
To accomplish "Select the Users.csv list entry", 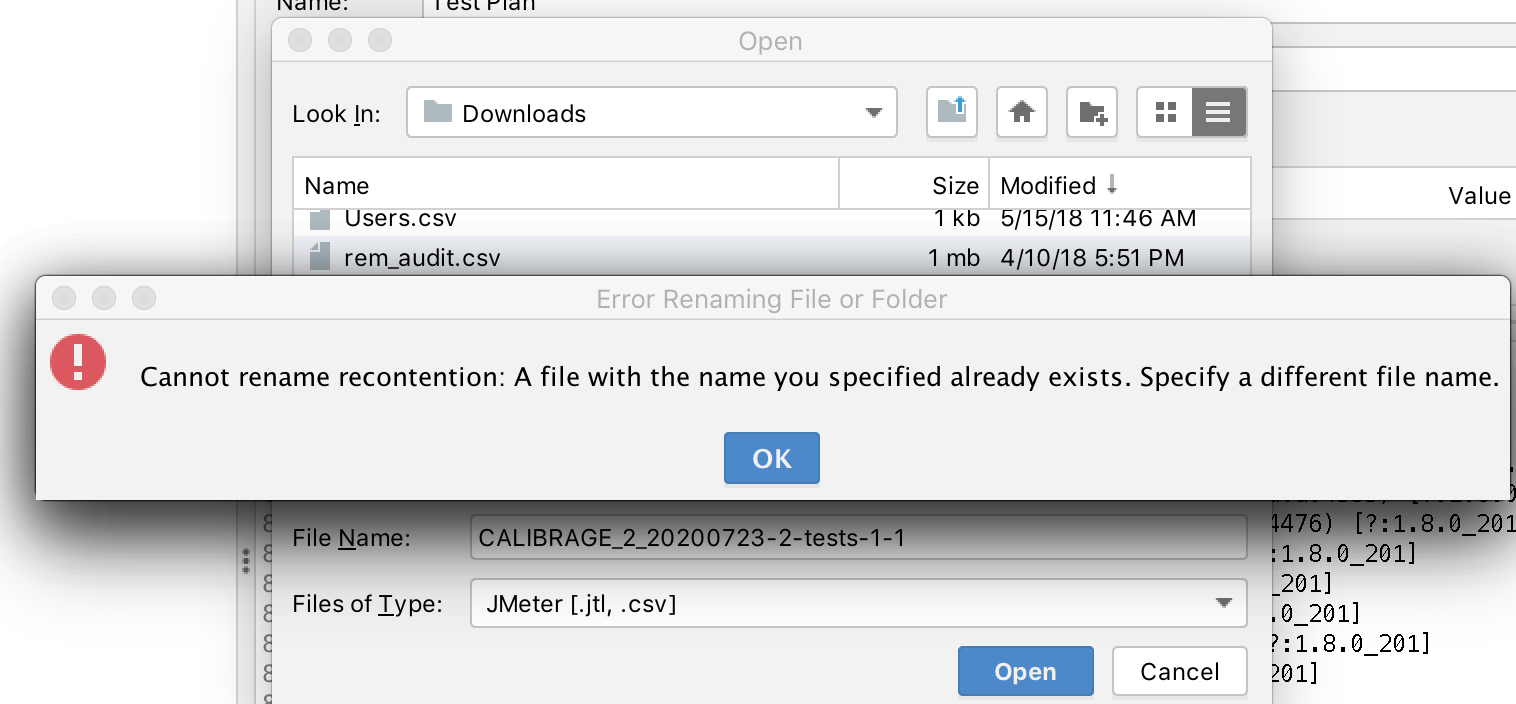I will pyautogui.click(x=398, y=218).
